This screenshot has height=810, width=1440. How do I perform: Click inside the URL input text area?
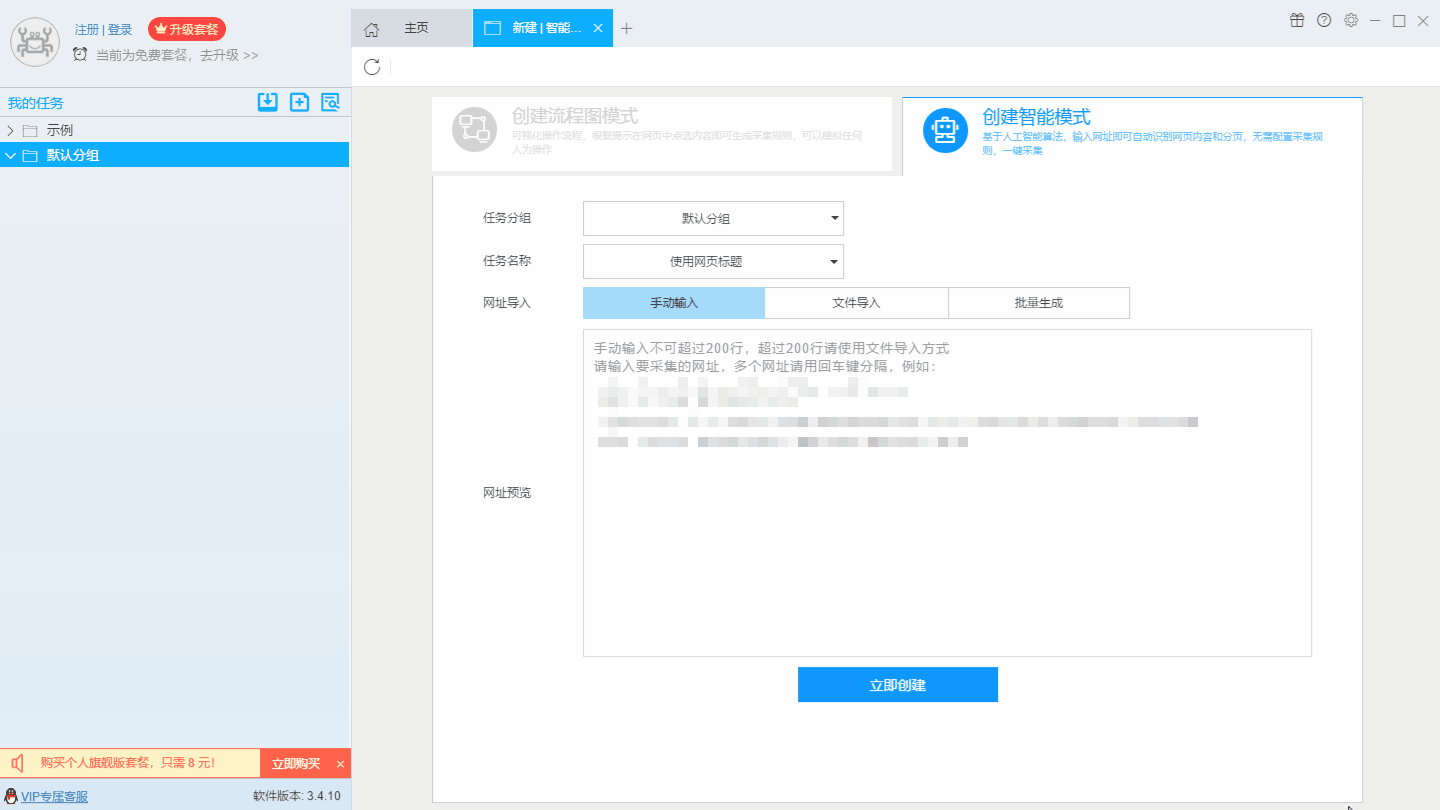click(x=947, y=493)
